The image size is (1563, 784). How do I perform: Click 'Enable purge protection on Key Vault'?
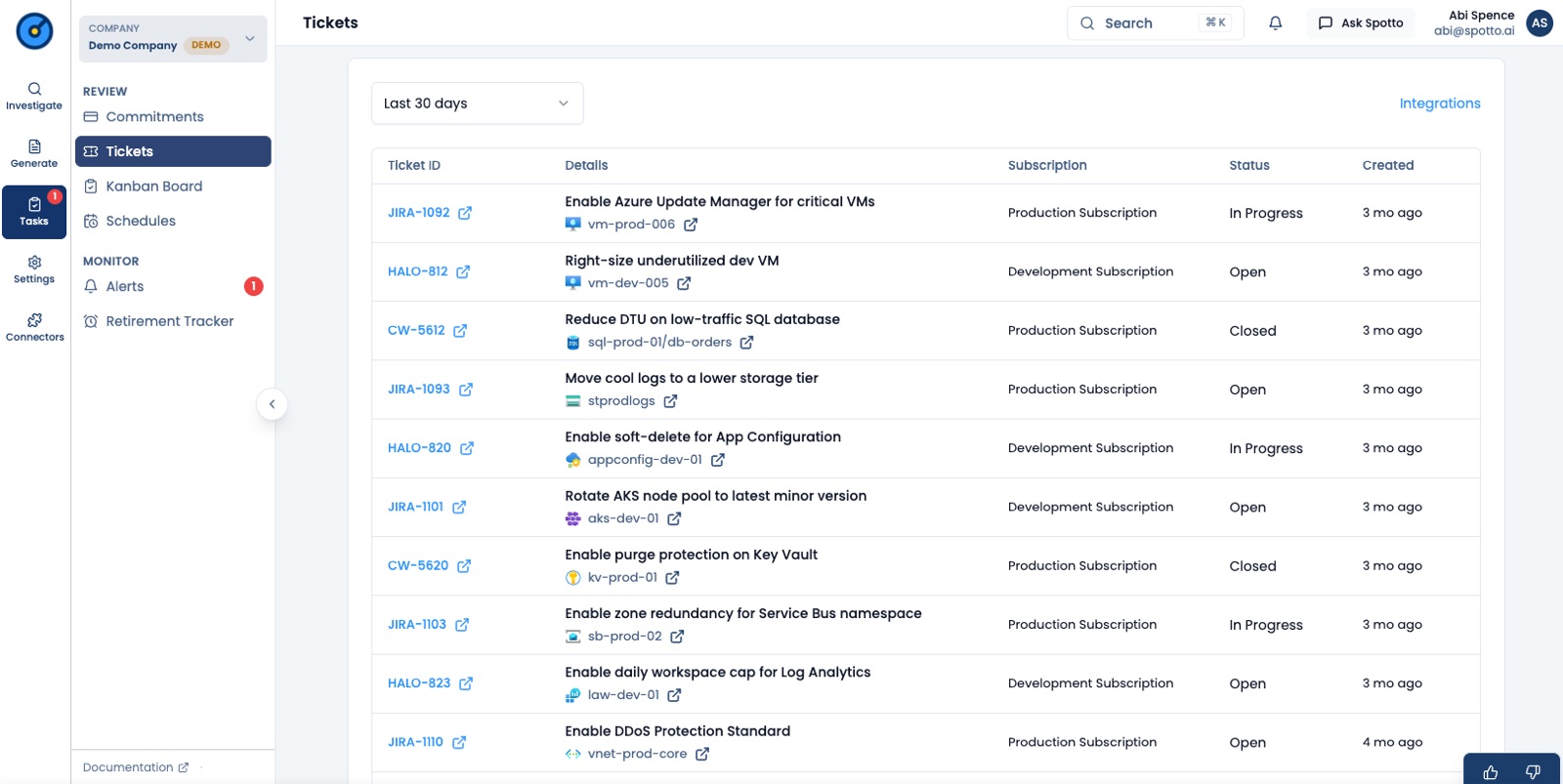pos(692,555)
